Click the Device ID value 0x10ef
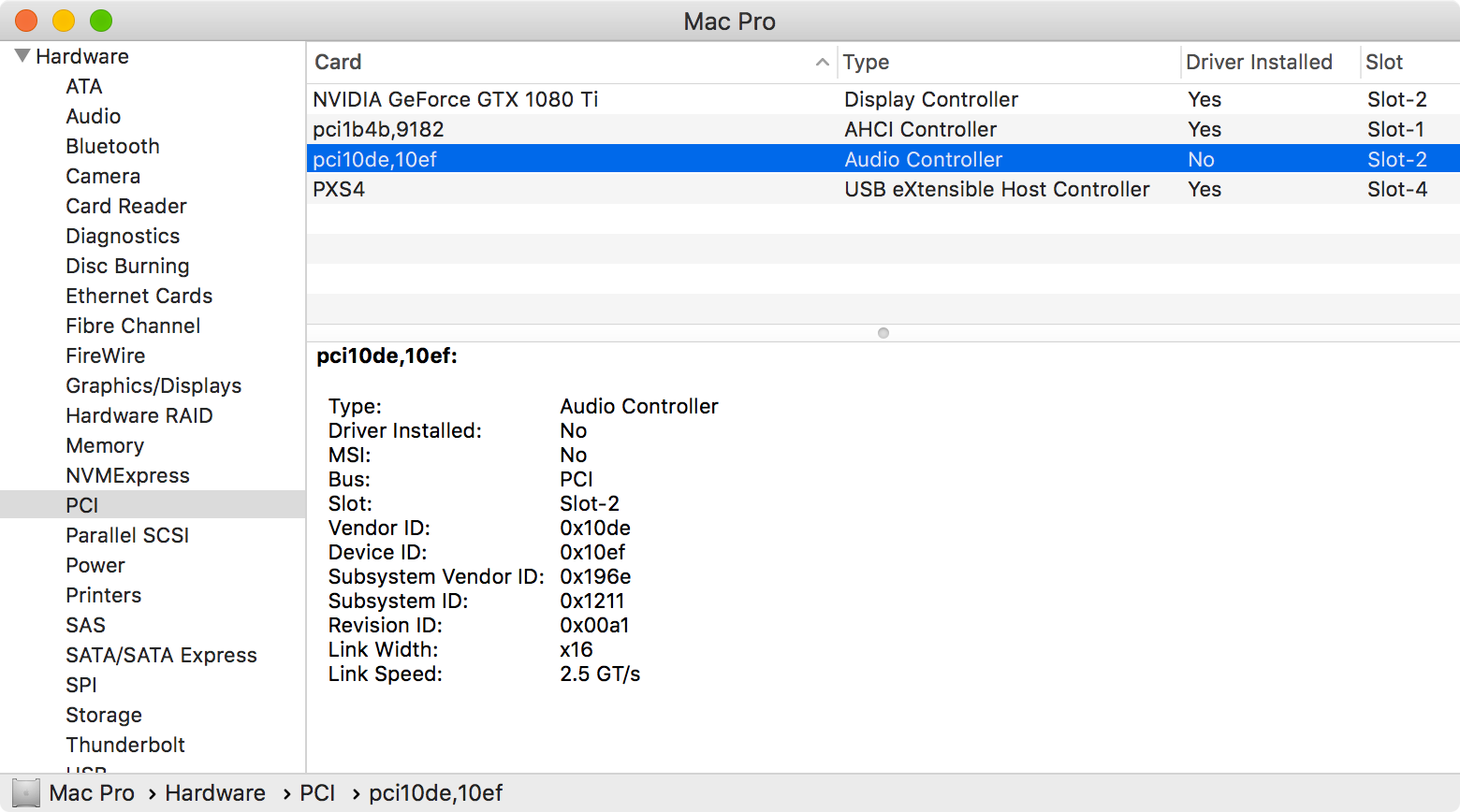This screenshot has width=1460, height=812. (592, 552)
